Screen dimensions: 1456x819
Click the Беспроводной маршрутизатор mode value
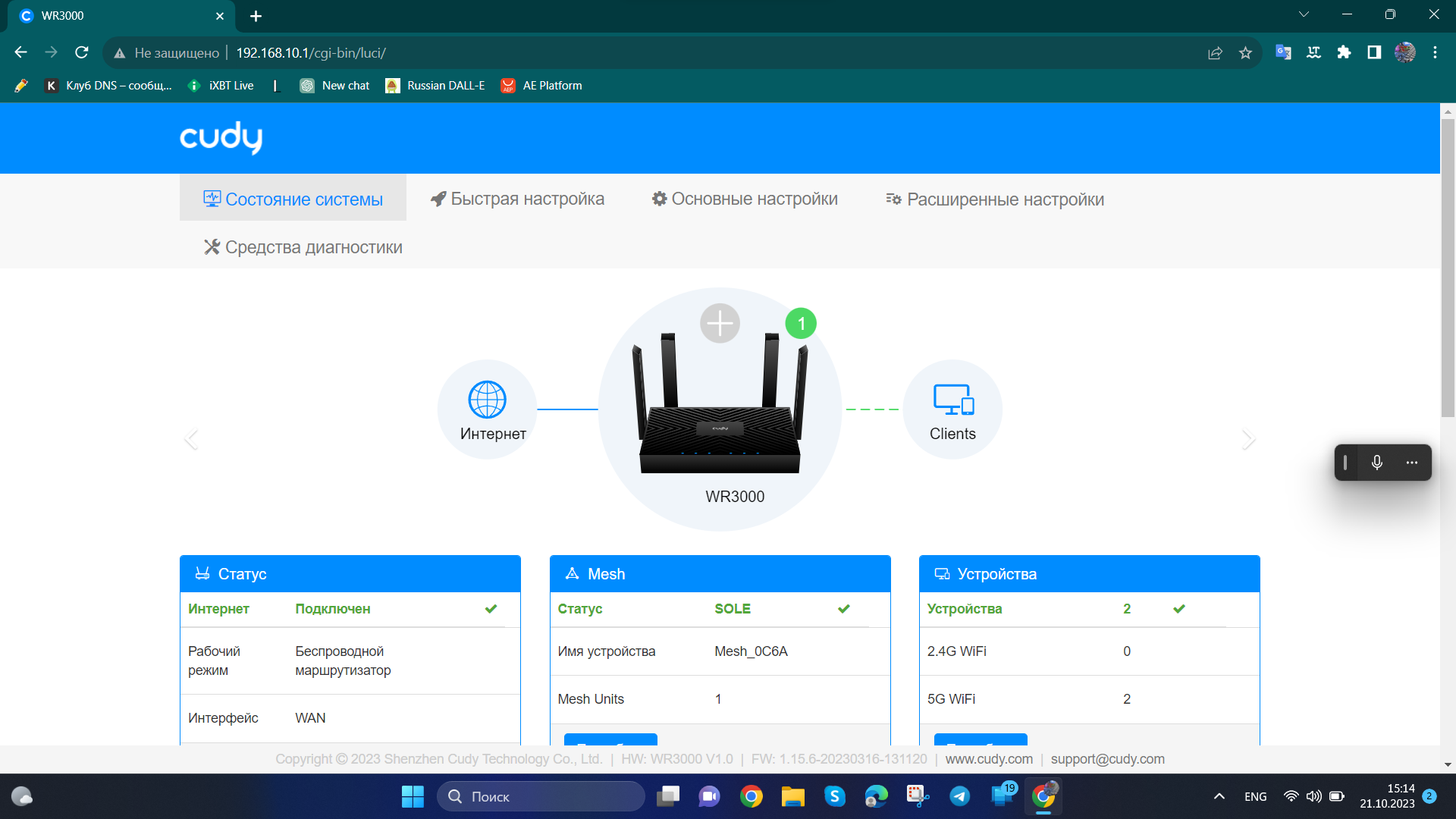[343, 661]
